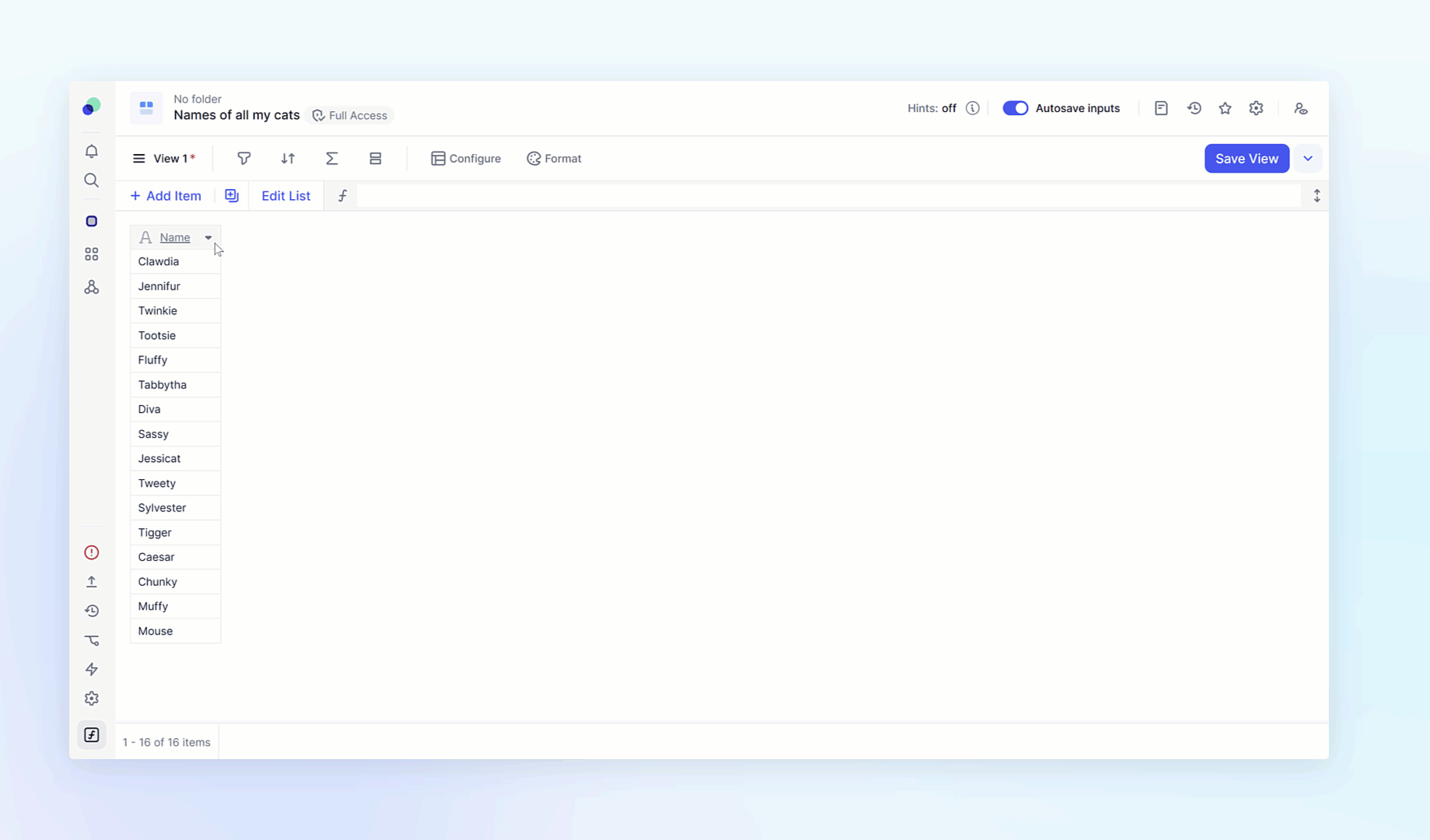
Task: Click into the formula bar field
Action: point(829,196)
